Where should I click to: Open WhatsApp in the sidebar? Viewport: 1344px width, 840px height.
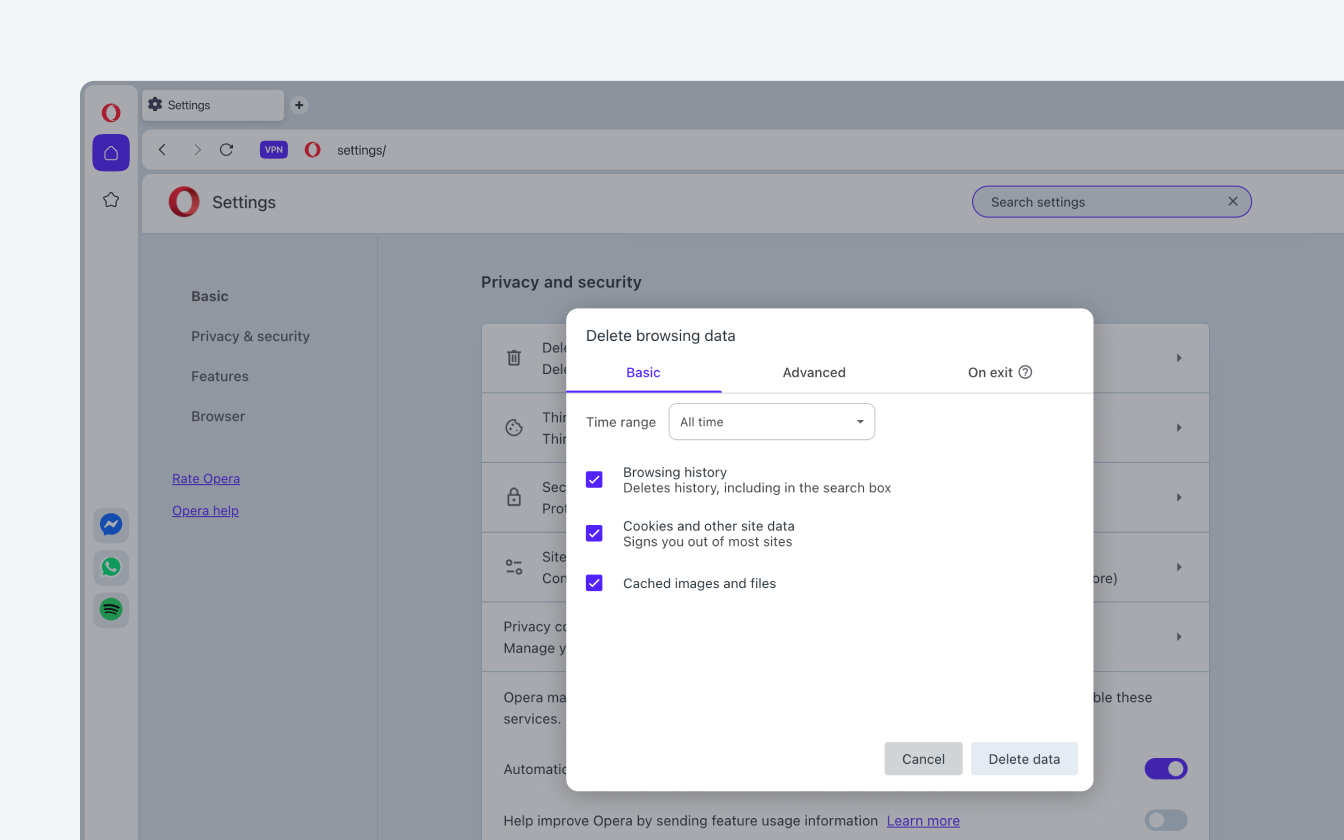coord(111,567)
